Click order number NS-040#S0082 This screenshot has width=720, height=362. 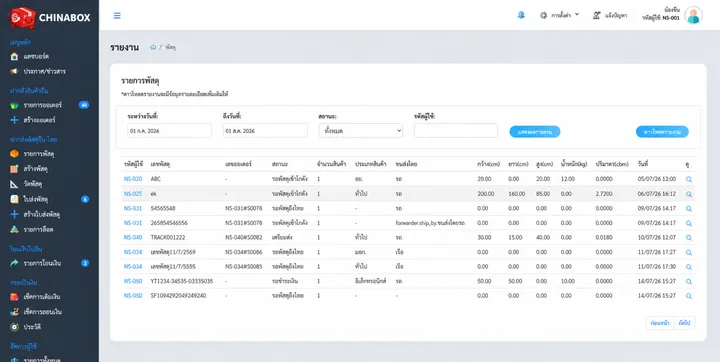coord(244,238)
